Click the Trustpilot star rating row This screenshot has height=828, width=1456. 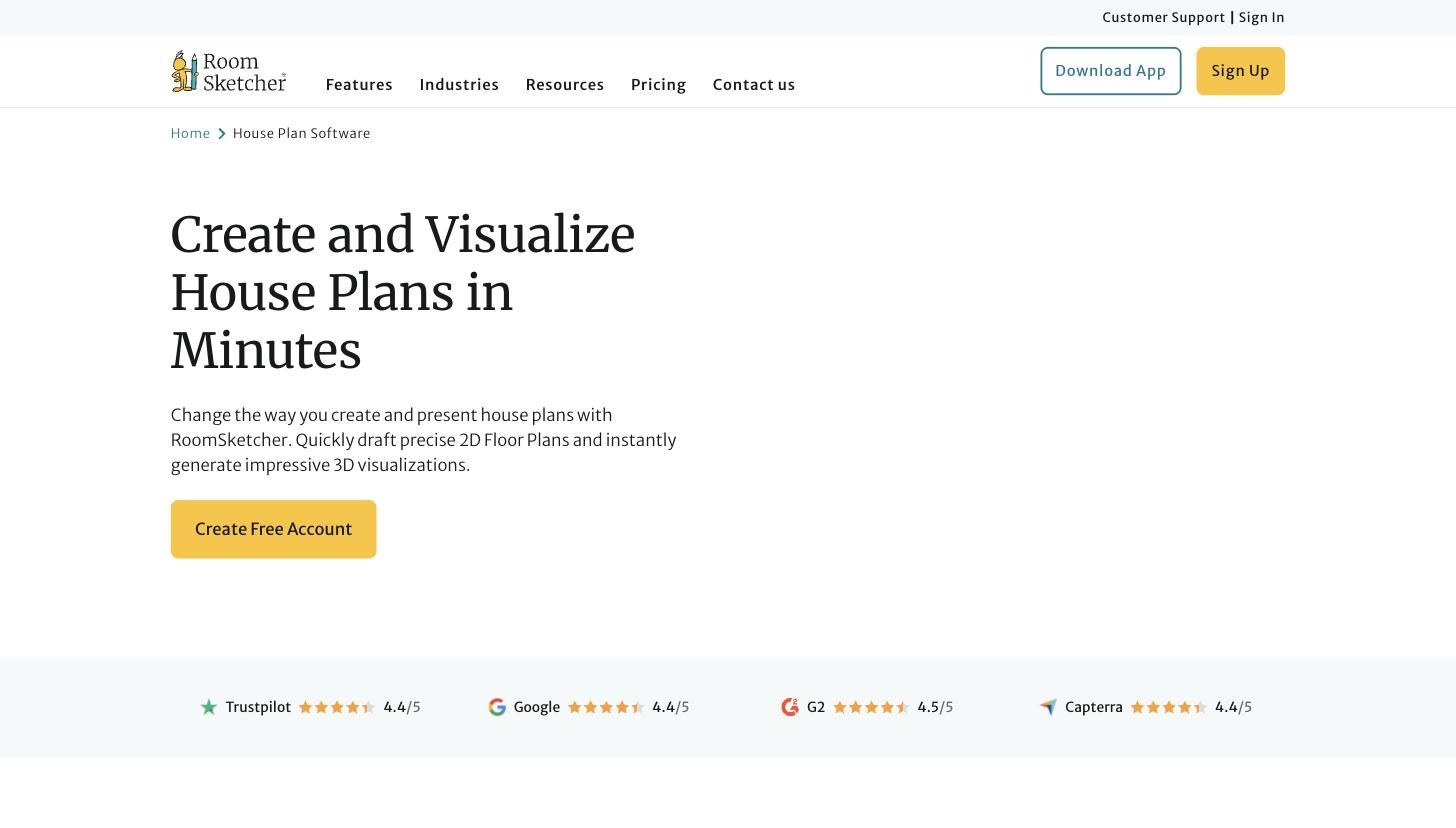337,707
